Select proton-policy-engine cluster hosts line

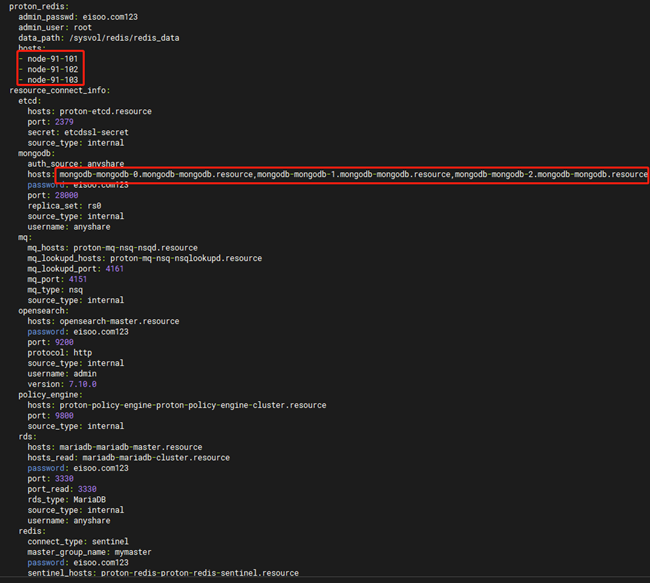point(177,405)
